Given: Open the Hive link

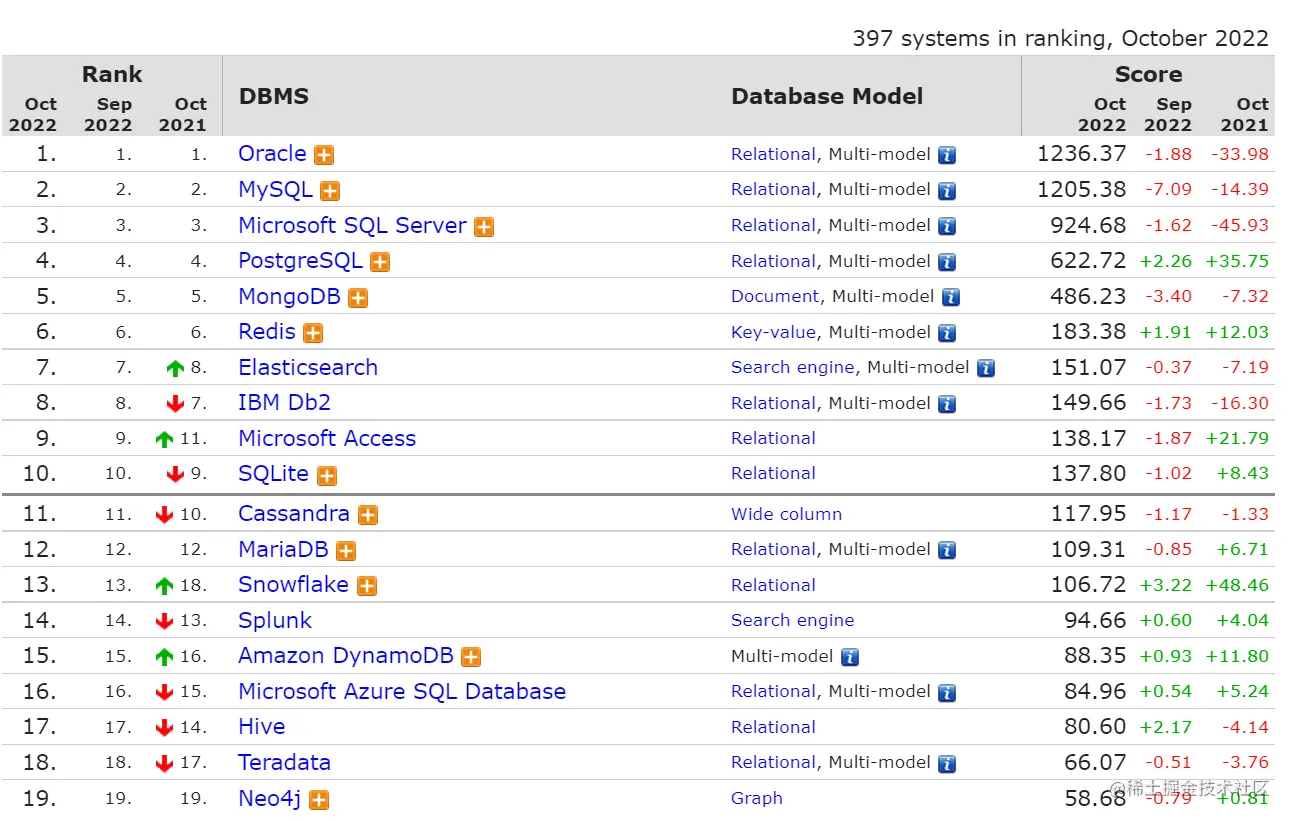Looking at the screenshot, I should [261, 726].
